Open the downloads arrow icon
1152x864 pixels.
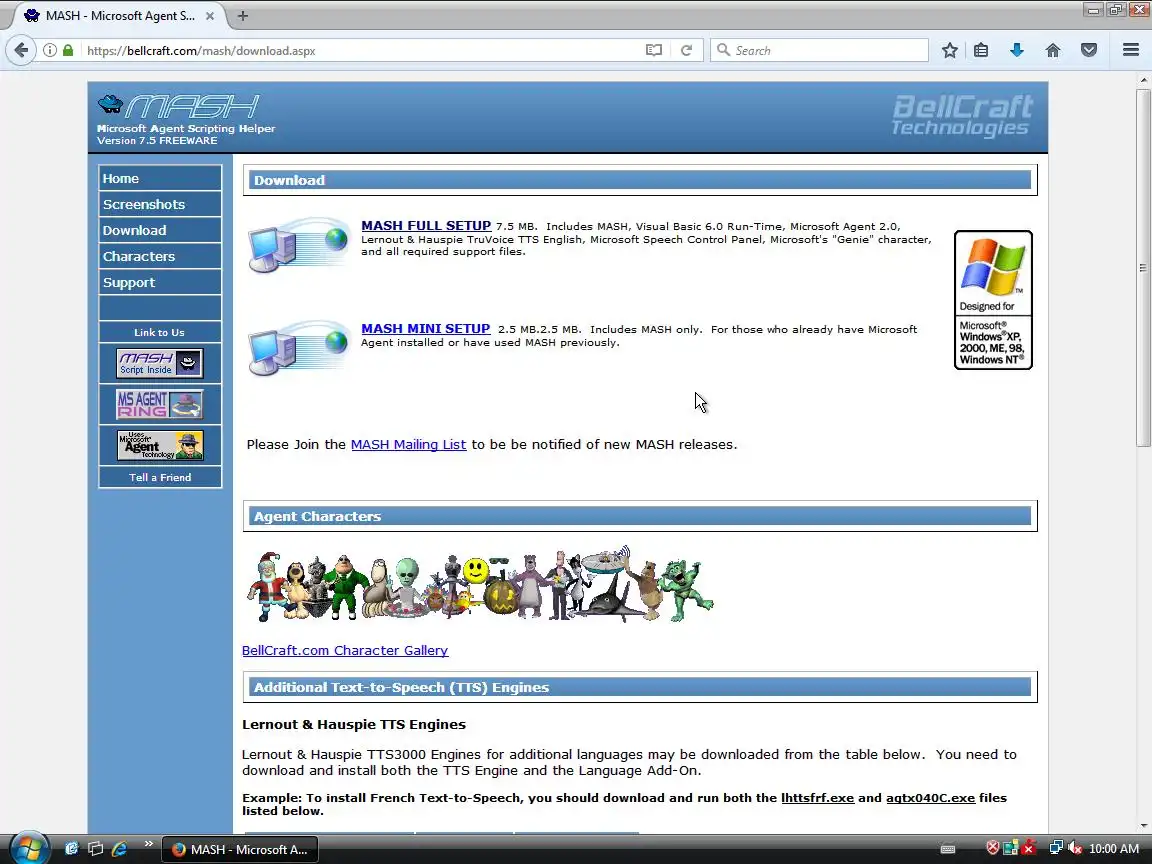[1017, 50]
